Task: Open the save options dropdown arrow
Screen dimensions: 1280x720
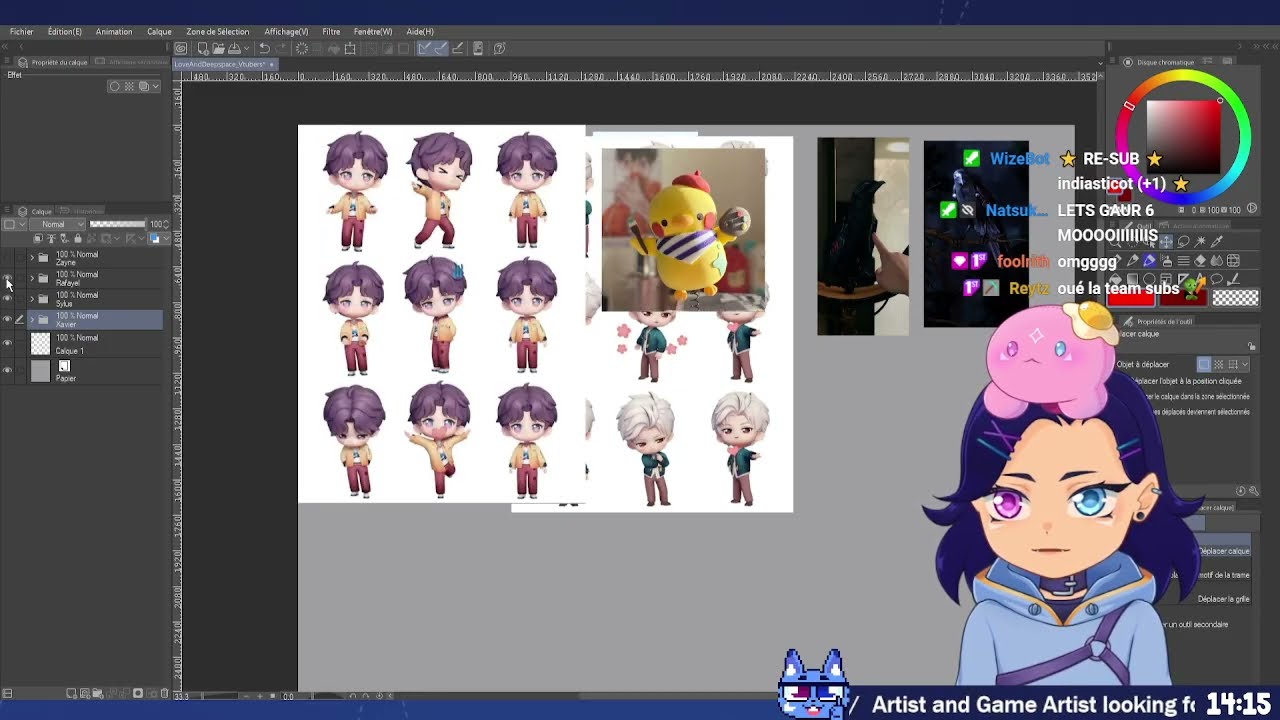Action: (247, 48)
